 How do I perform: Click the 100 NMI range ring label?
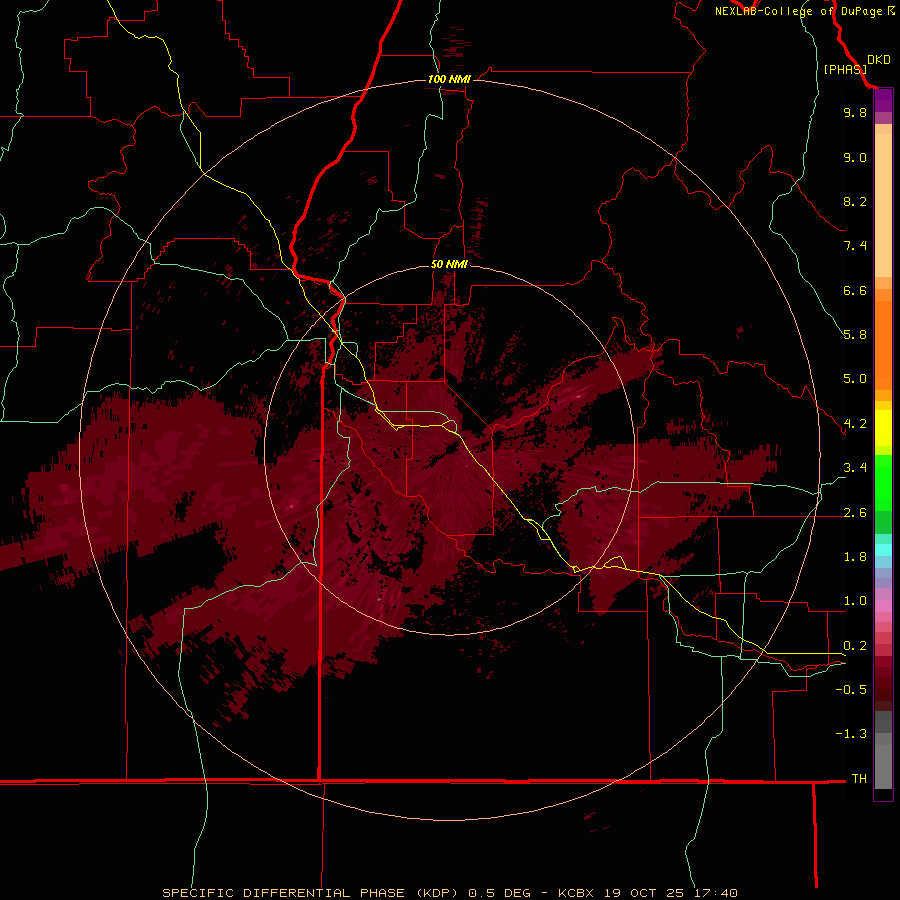[x=449, y=79]
